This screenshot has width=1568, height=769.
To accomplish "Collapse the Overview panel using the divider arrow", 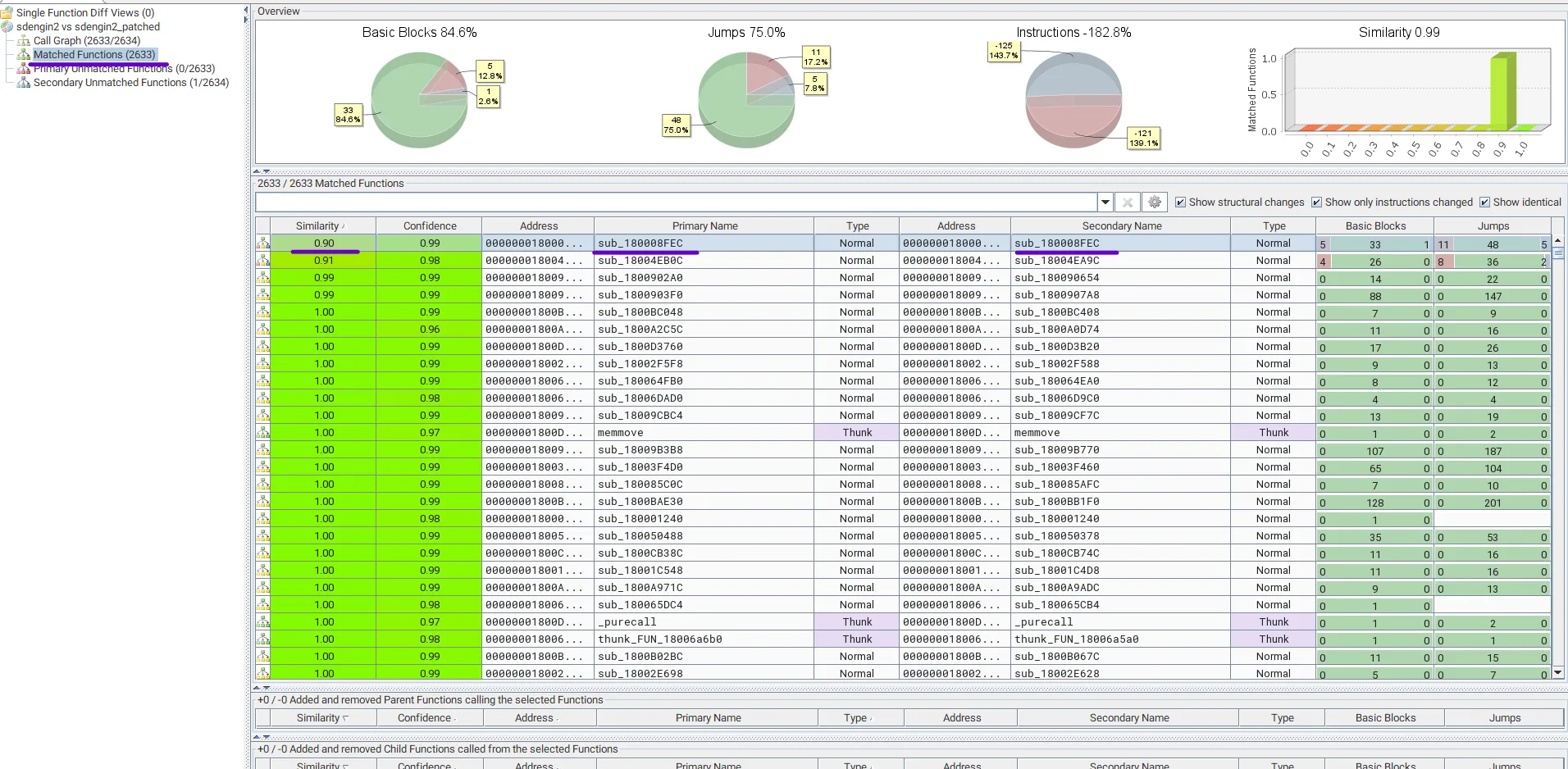I will pyautogui.click(x=257, y=171).
